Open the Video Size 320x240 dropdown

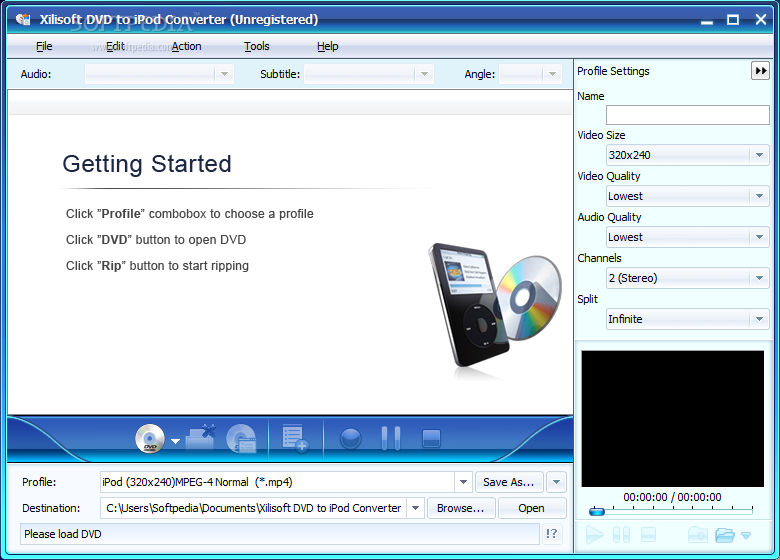click(x=687, y=155)
